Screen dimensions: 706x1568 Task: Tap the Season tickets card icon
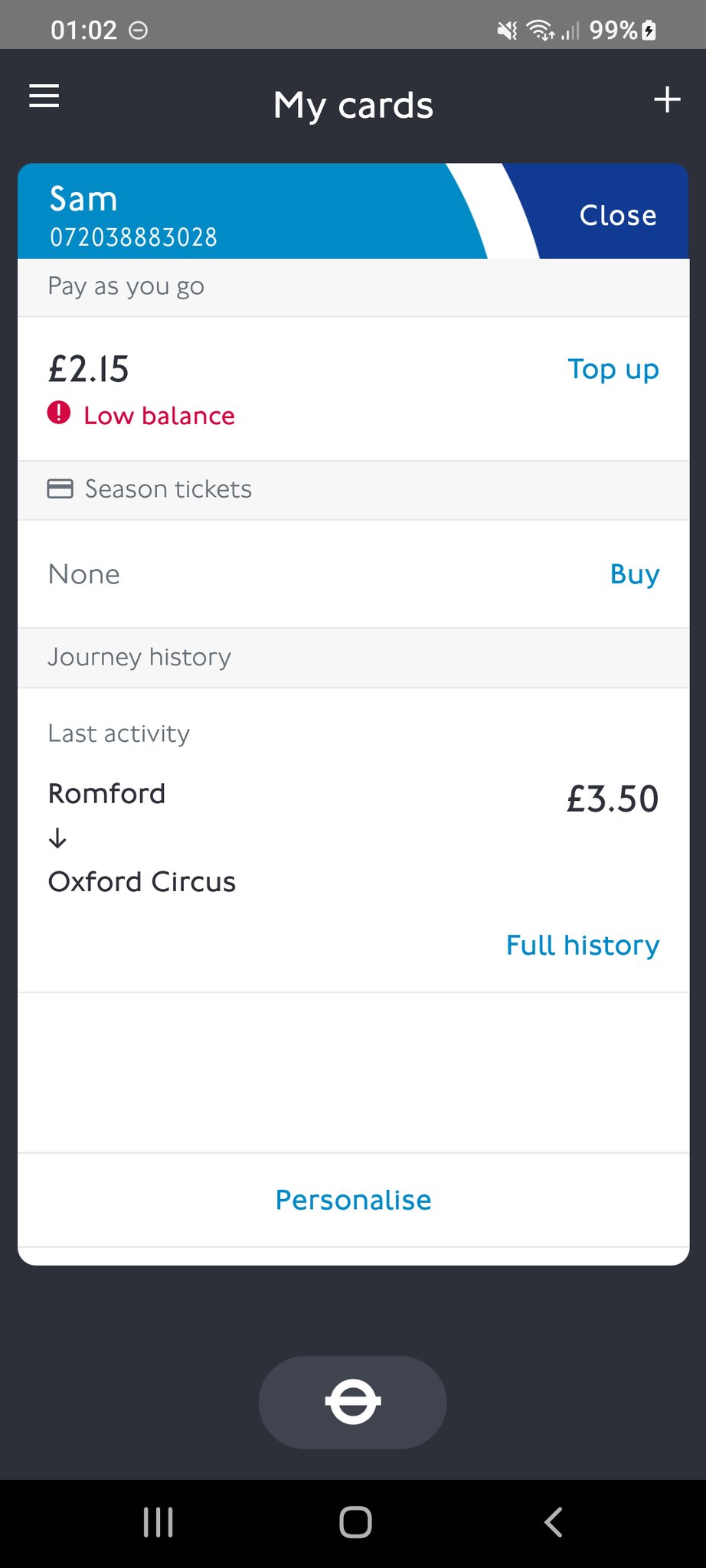tap(60, 488)
